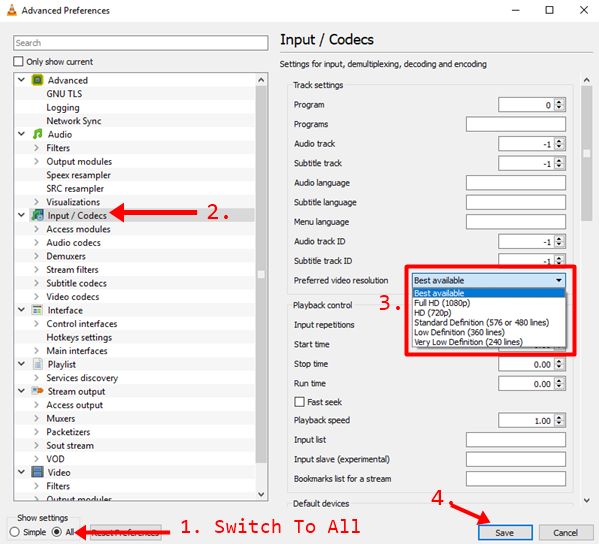The height and width of the screenshot is (544, 599).
Task: Tick the Fast seek checkbox
Action: pos(300,402)
